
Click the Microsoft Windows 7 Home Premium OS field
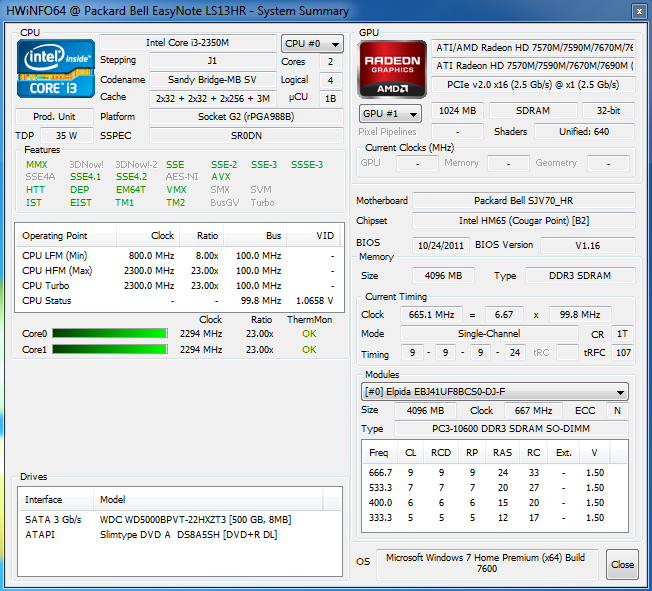(487, 564)
